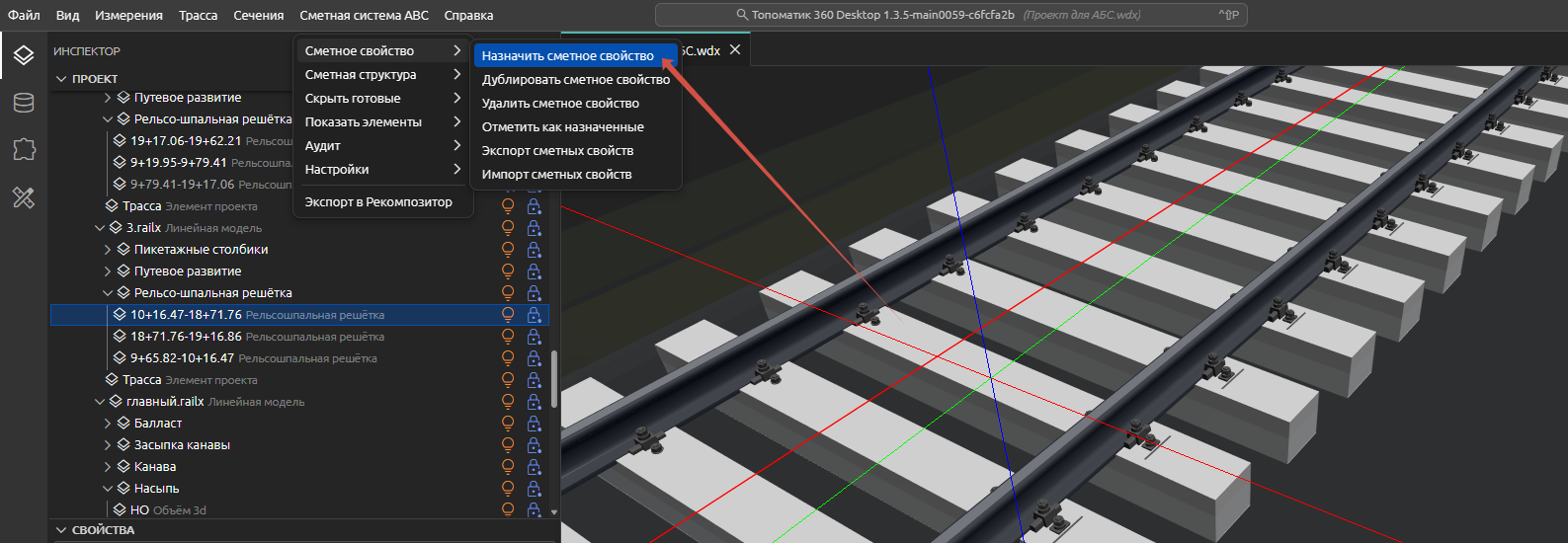Choose Экспорт сметных свойств
1568x543 pixels.
[x=576, y=151]
